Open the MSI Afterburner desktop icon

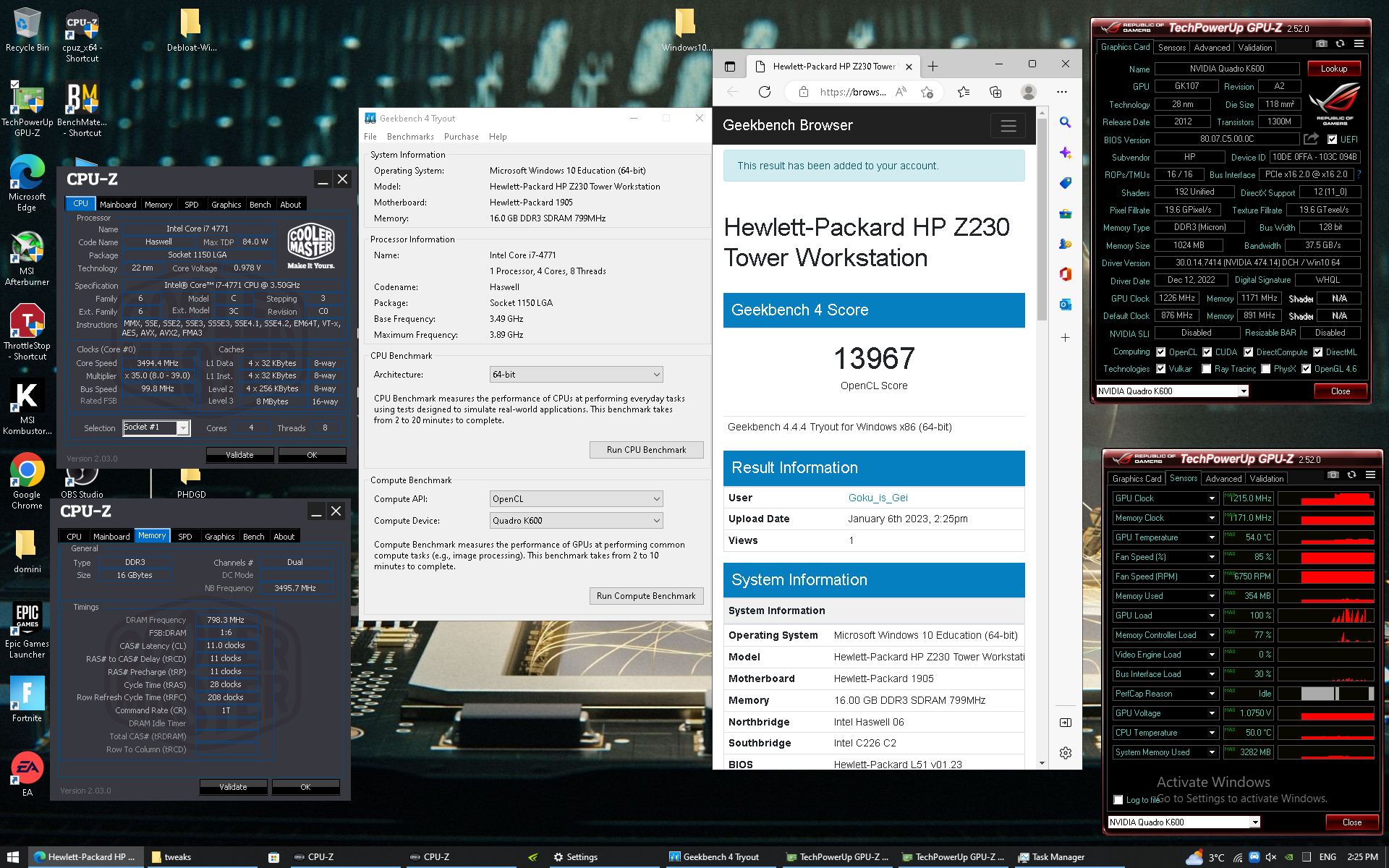click(x=27, y=259)
